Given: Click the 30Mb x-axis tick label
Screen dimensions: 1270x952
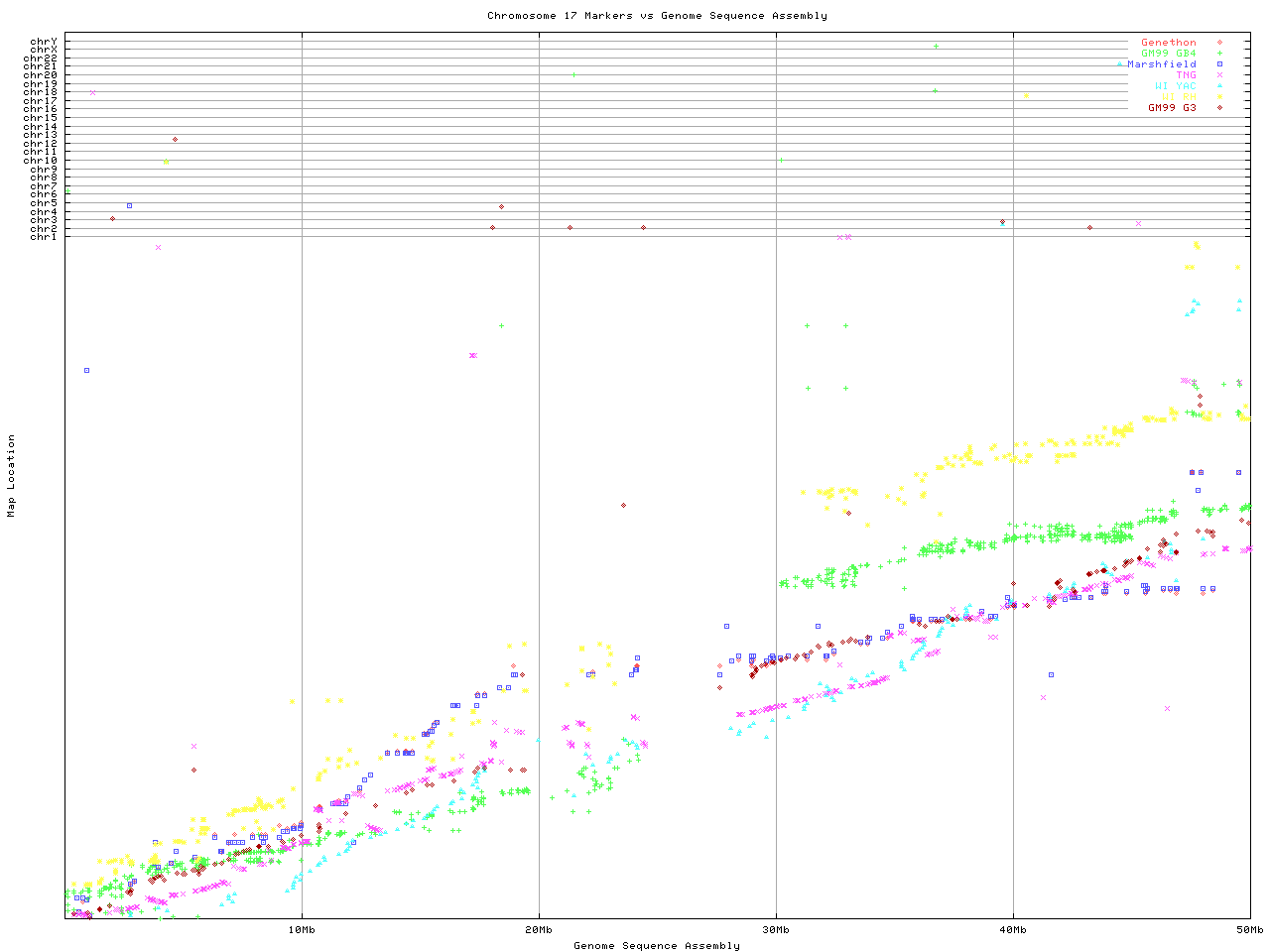Looking at the screenshot, I should coord(776,930).
